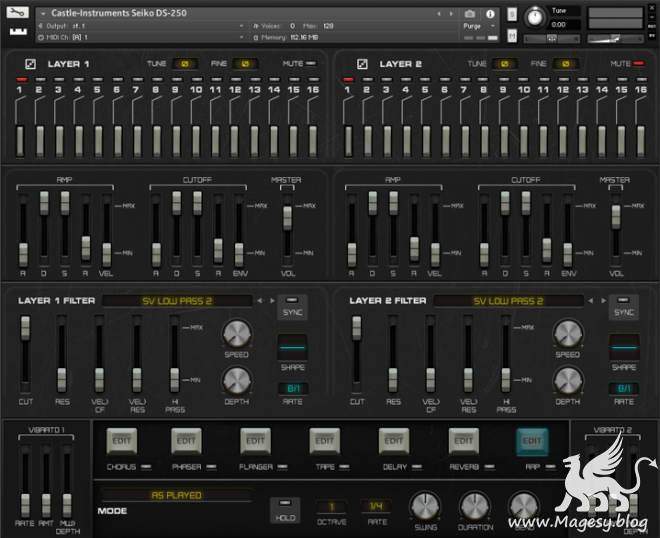Click the arpeggiator Swing knob
The image size is (660, 538).
coord(425,505)
